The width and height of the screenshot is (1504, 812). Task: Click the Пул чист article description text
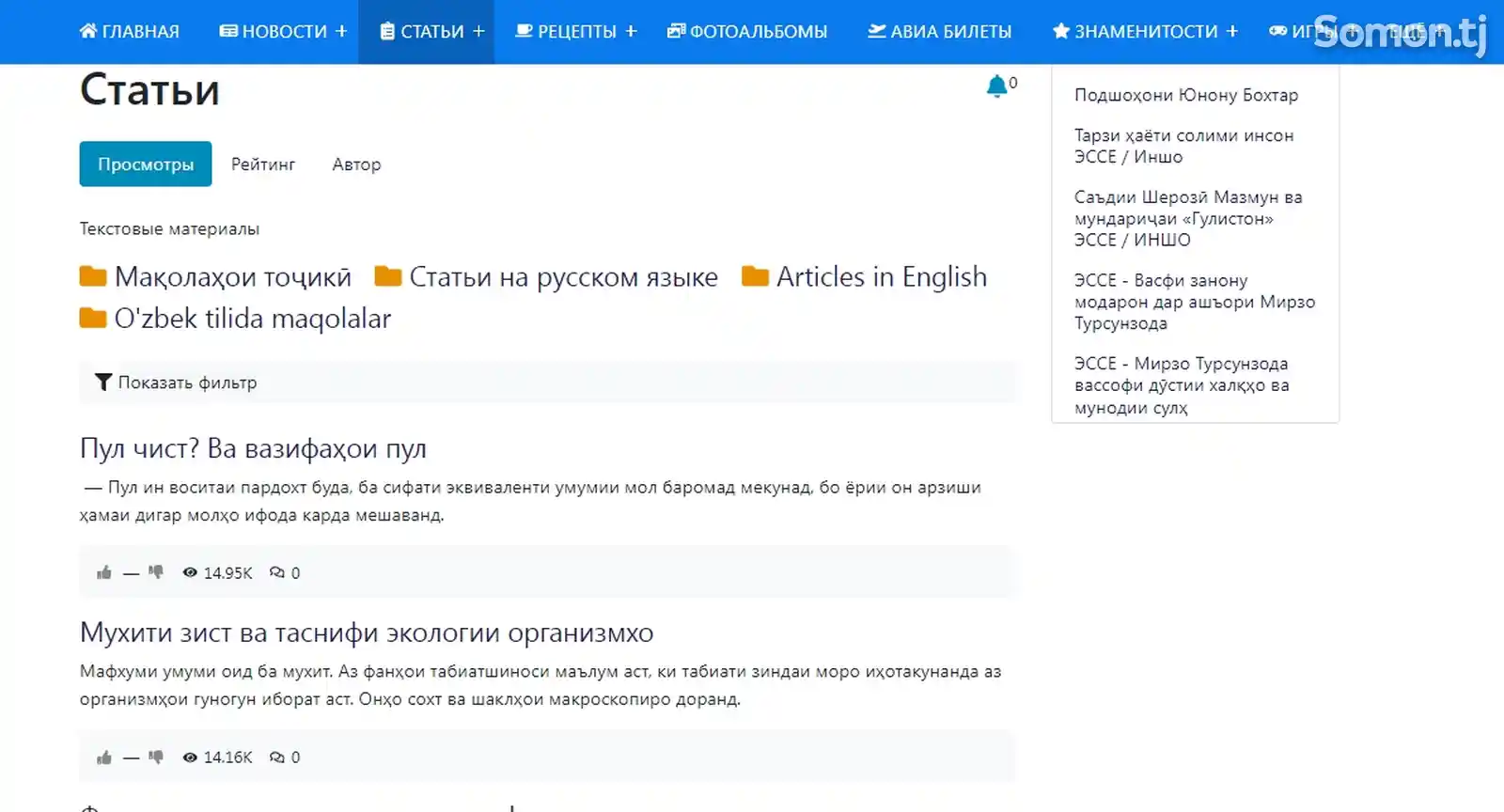click(531, 501)
